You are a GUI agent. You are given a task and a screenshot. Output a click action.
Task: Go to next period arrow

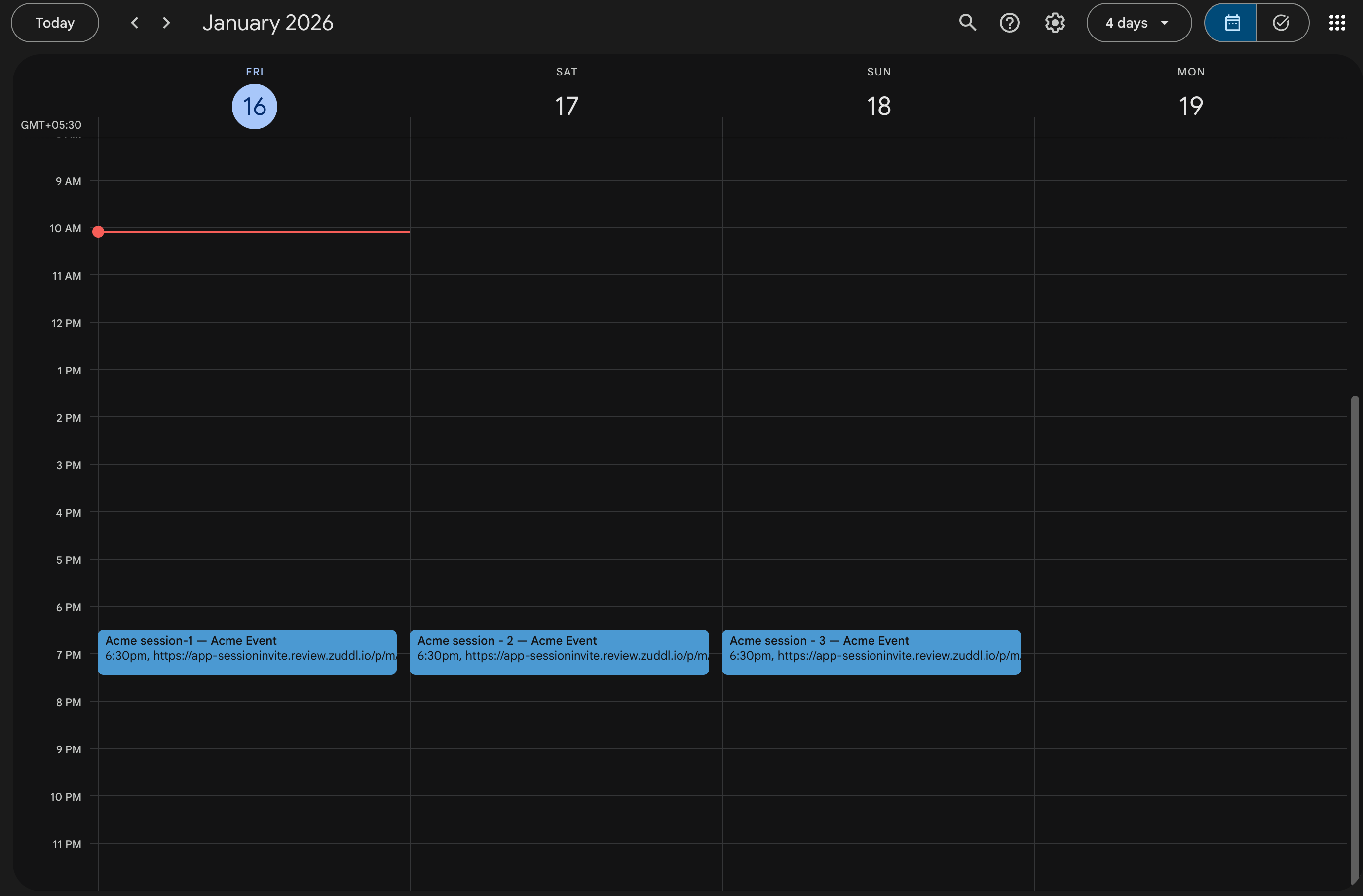click(166, 23)
